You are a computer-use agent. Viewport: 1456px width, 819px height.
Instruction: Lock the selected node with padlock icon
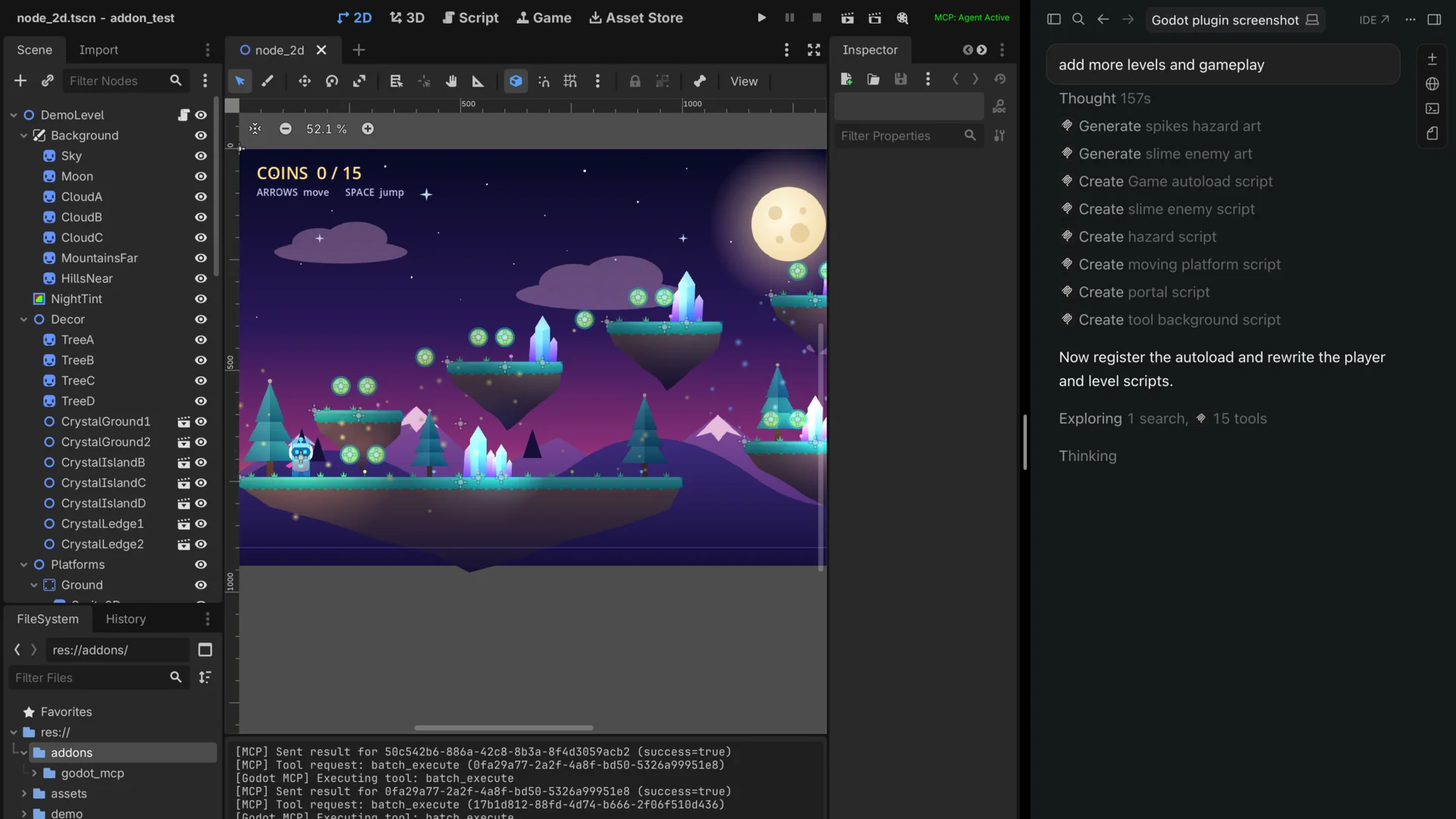[635, 81]
